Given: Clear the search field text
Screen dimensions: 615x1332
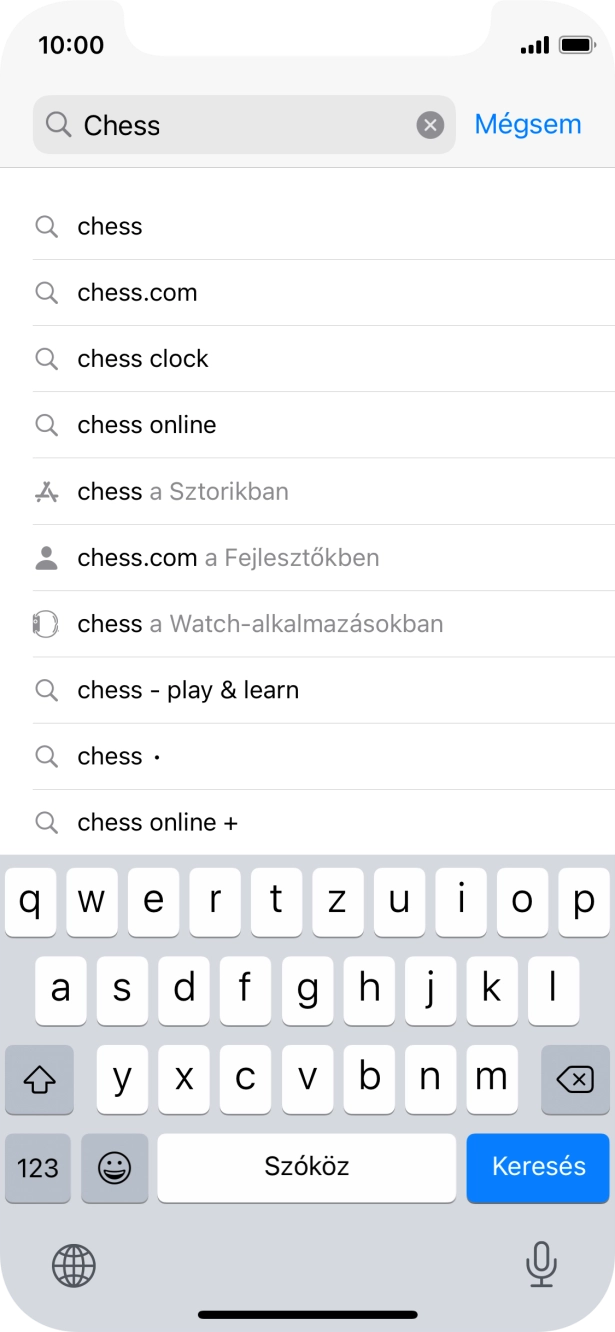Looking at the screenshot, I should click(430, 125).
